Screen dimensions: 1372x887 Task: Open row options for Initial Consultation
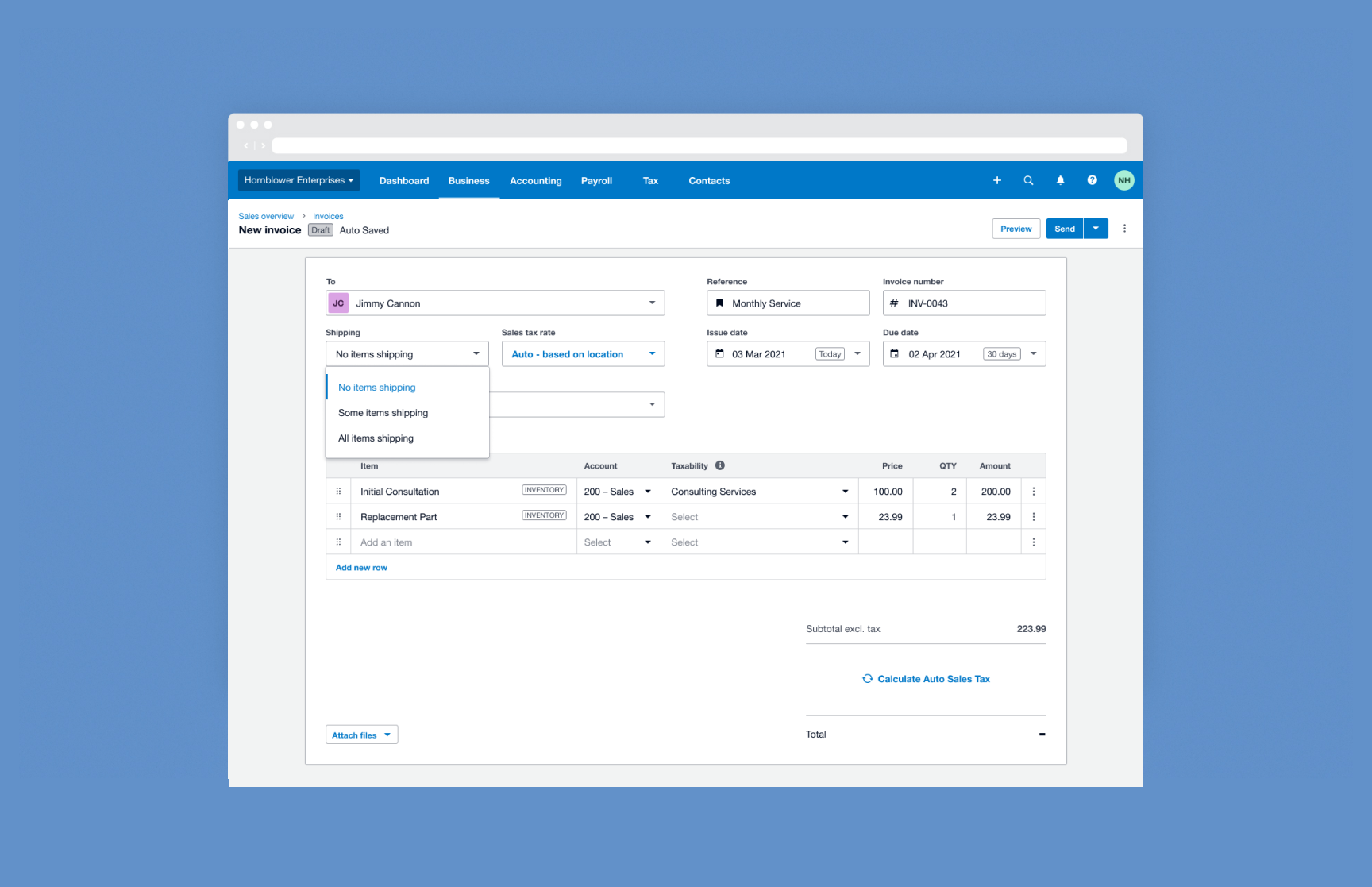tap(1033, 492)
